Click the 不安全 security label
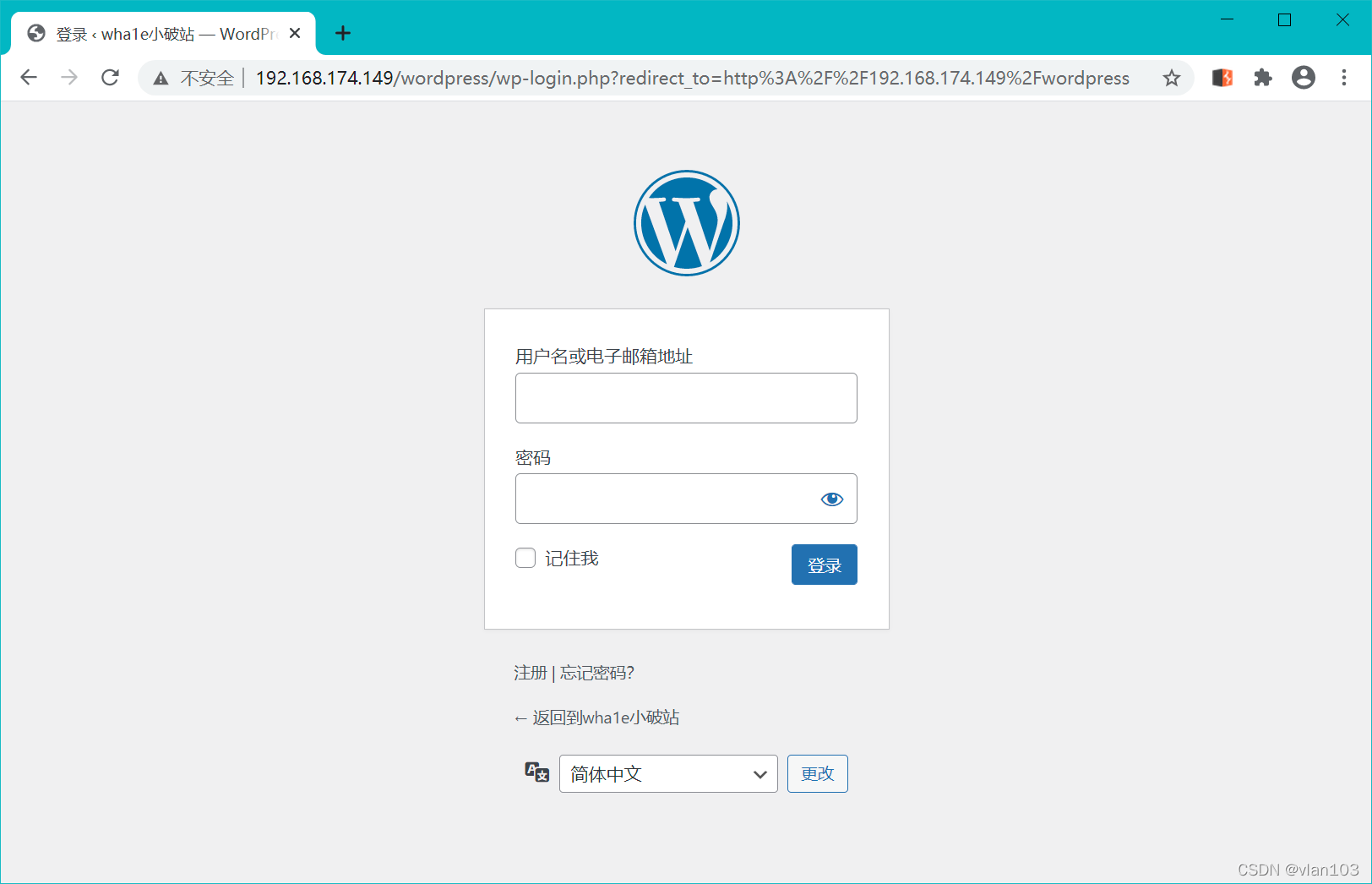This screenshot has height=884, width=1372. [x=207, y=79]
